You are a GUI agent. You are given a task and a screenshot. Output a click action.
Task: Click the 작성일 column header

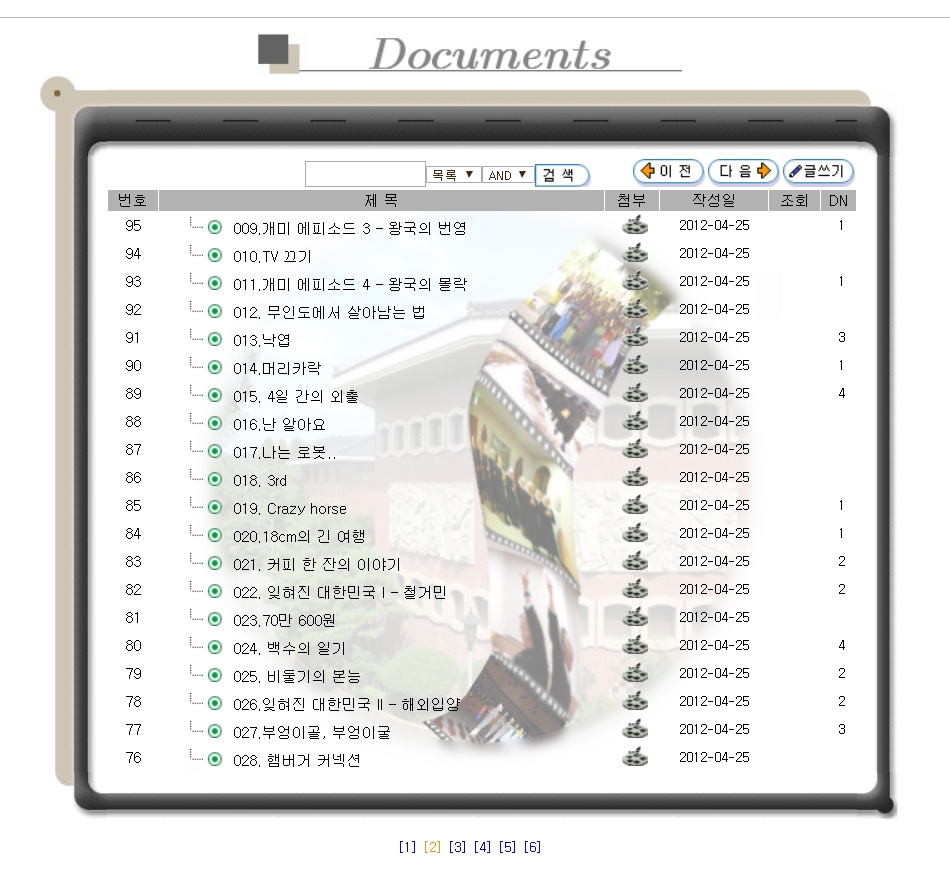[714, 201]
